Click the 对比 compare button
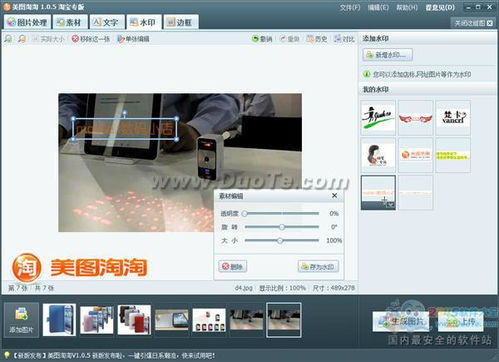The height and width of the screenshot is (362, 499). (x=344, y=39)
